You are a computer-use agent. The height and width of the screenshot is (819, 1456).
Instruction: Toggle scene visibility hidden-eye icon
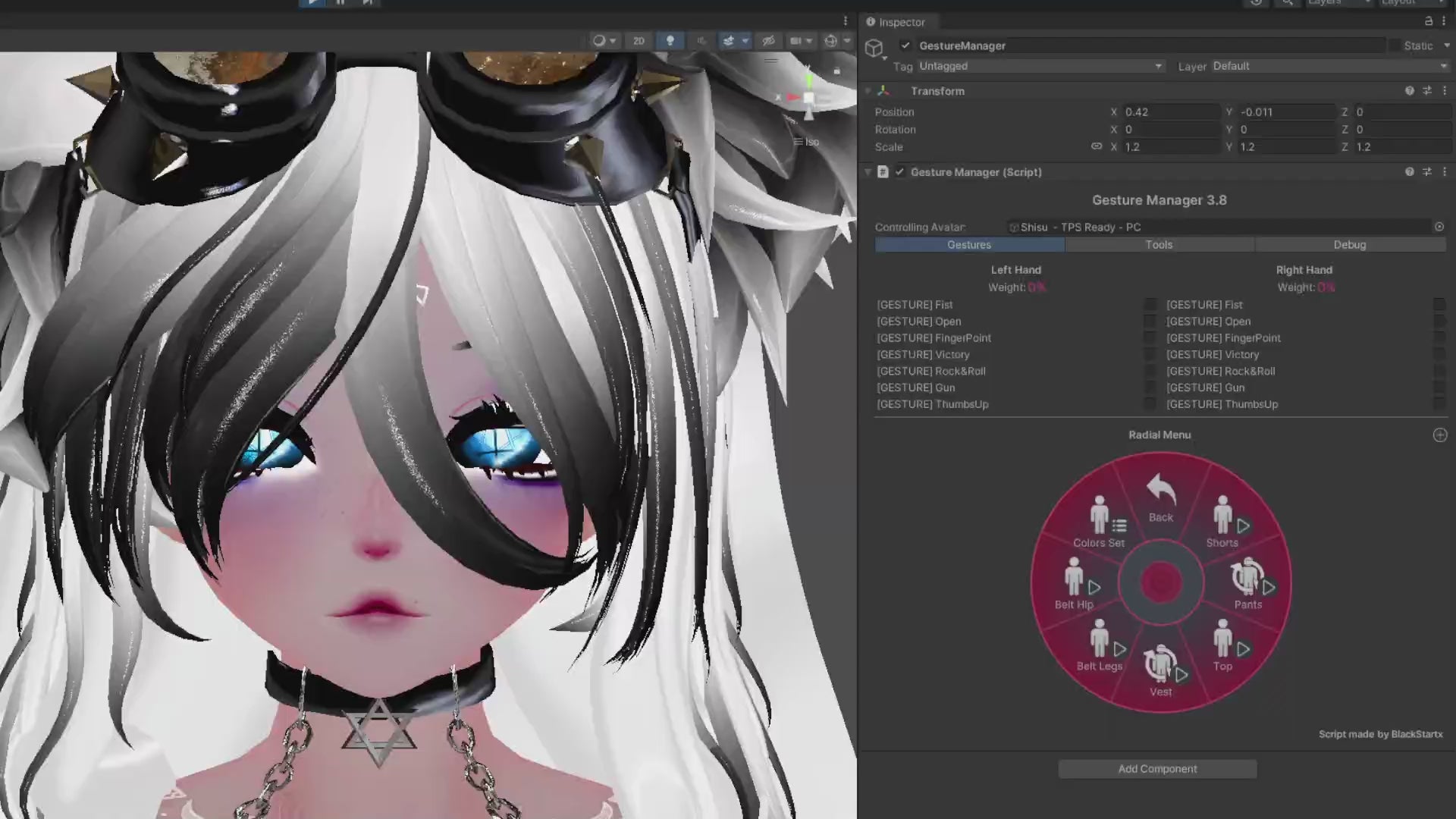click(768, 41)
